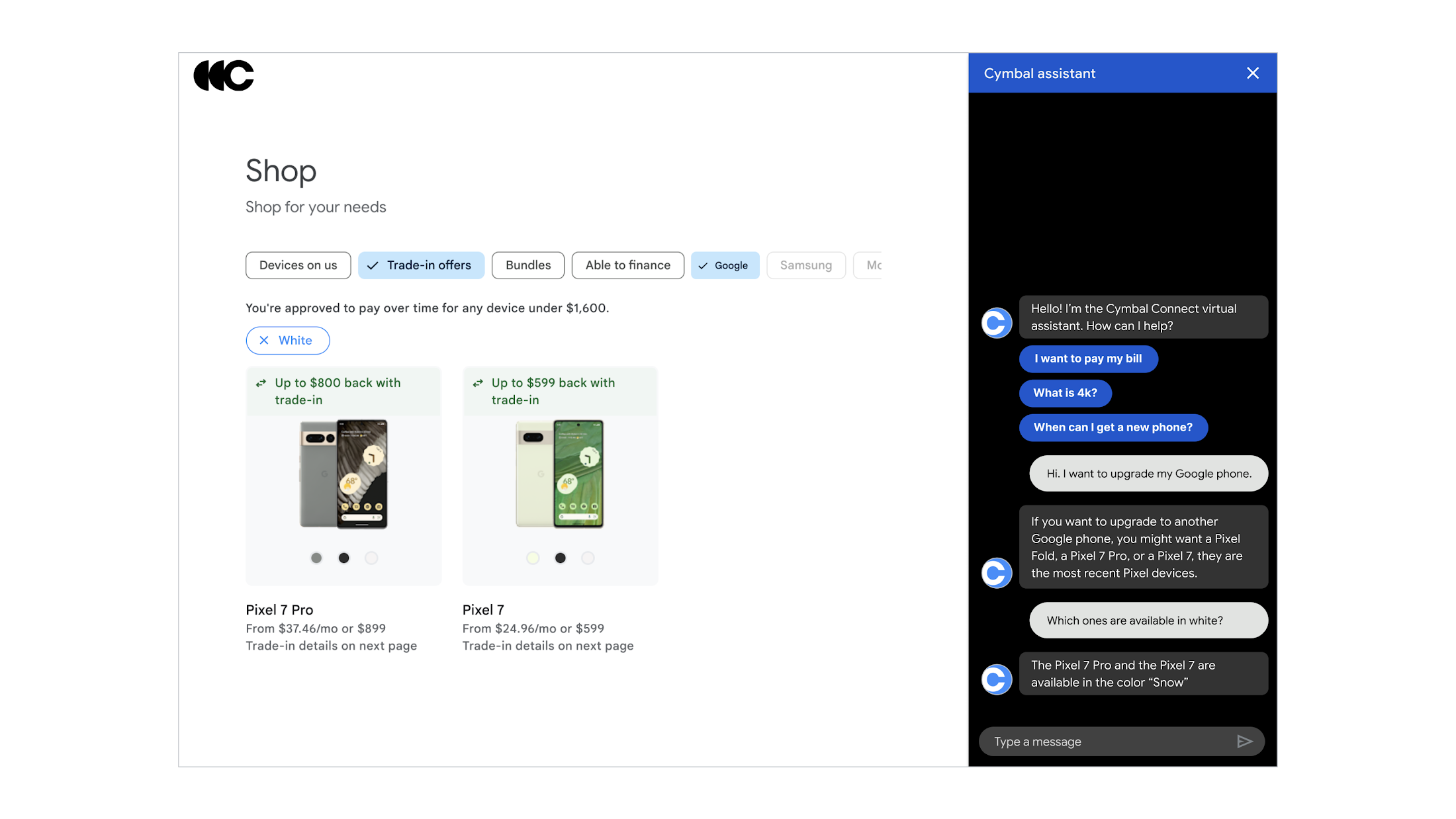The image size is (1456, 819).
Task: Enable the Able to finance filter
Action: tap(627, 265)
